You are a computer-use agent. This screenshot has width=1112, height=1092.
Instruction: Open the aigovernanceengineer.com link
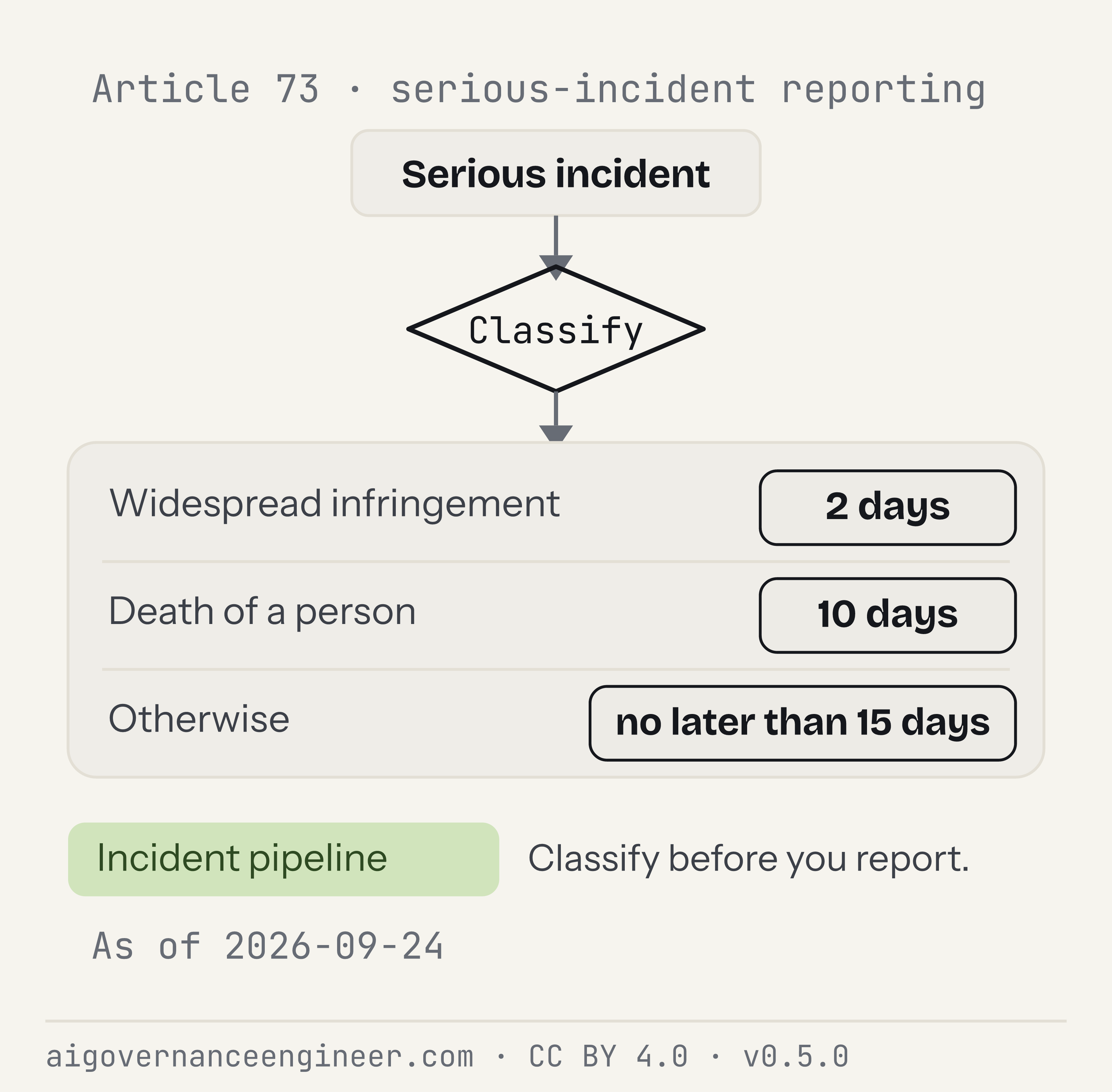pyautogui.click(x=260, y=1057)
